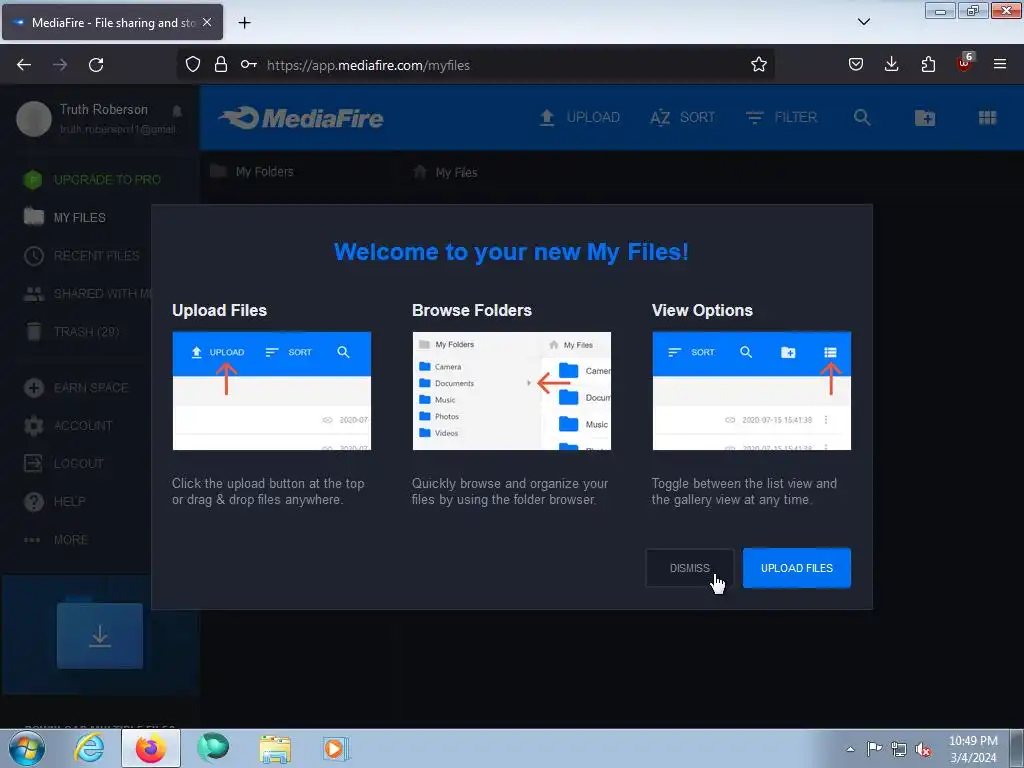Open a new browser tab

tap(244, 23)
